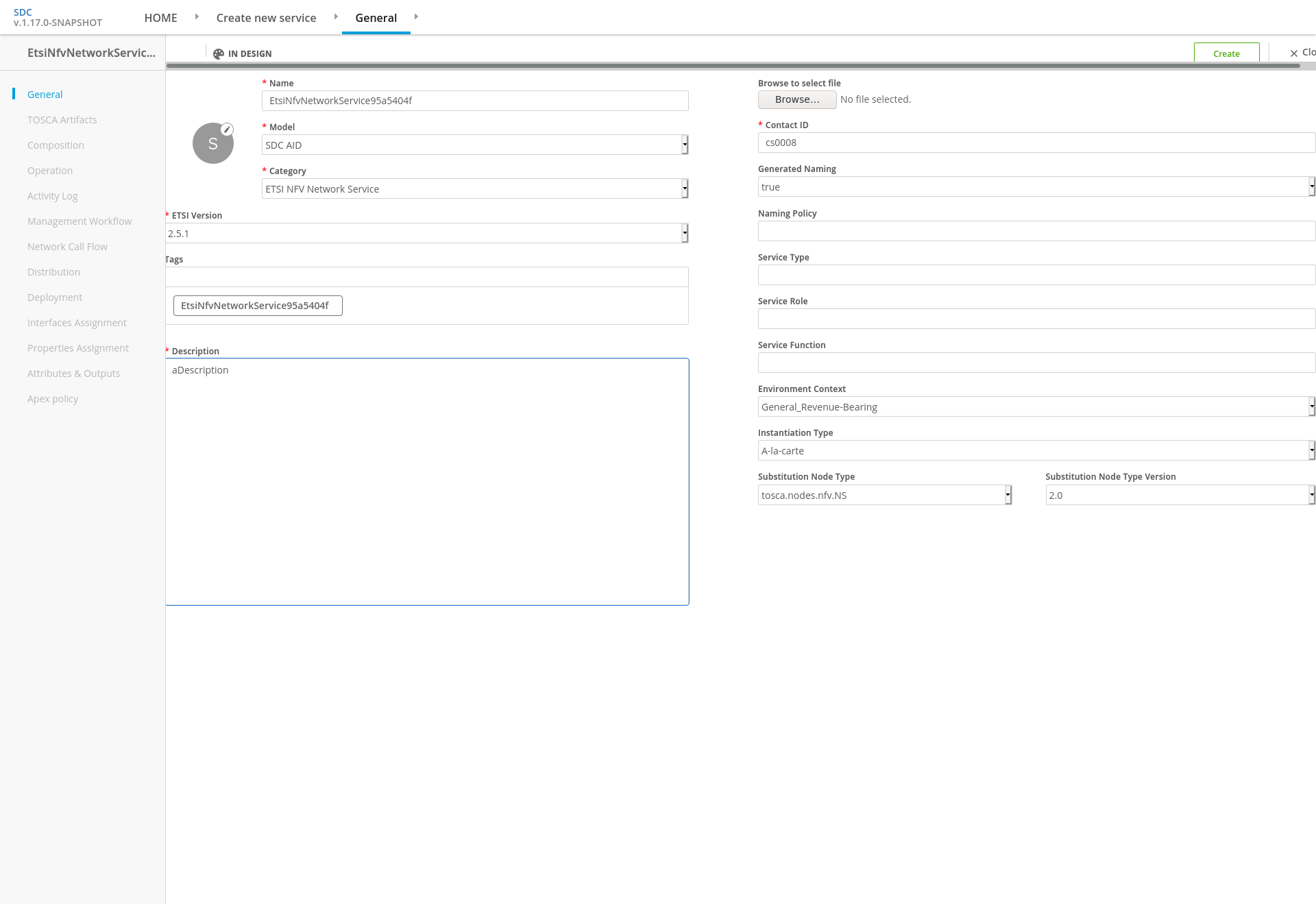Click the arrow after General breadcrumb

coord(416,16)
